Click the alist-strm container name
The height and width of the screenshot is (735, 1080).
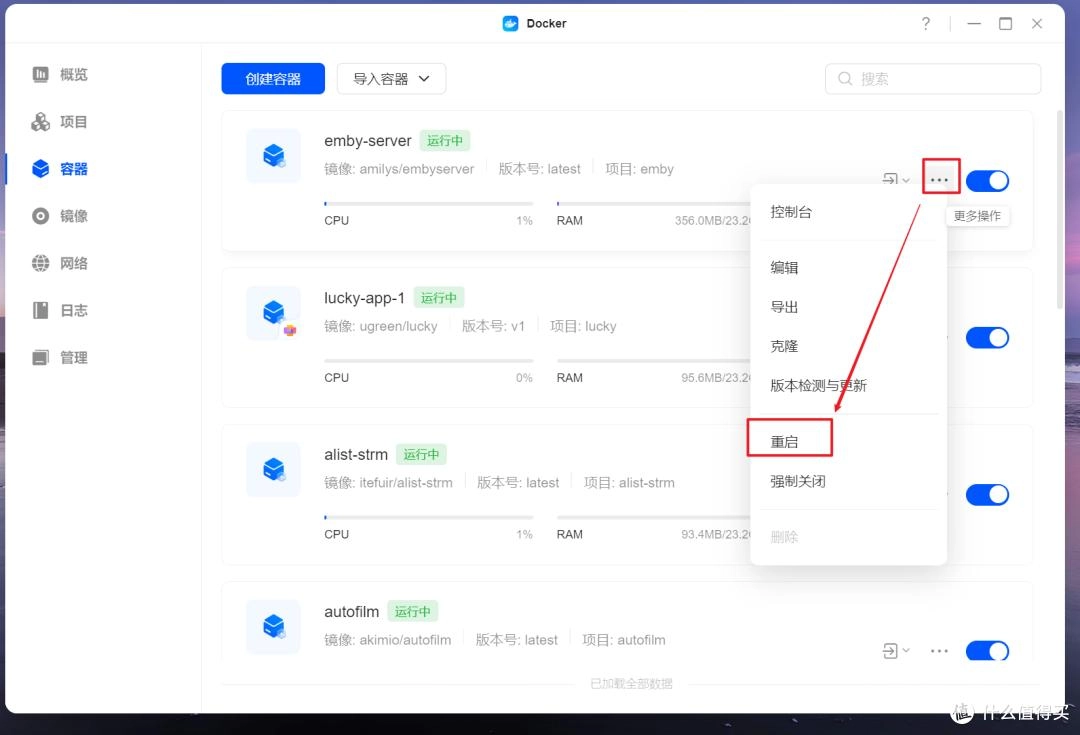point(356,455)
